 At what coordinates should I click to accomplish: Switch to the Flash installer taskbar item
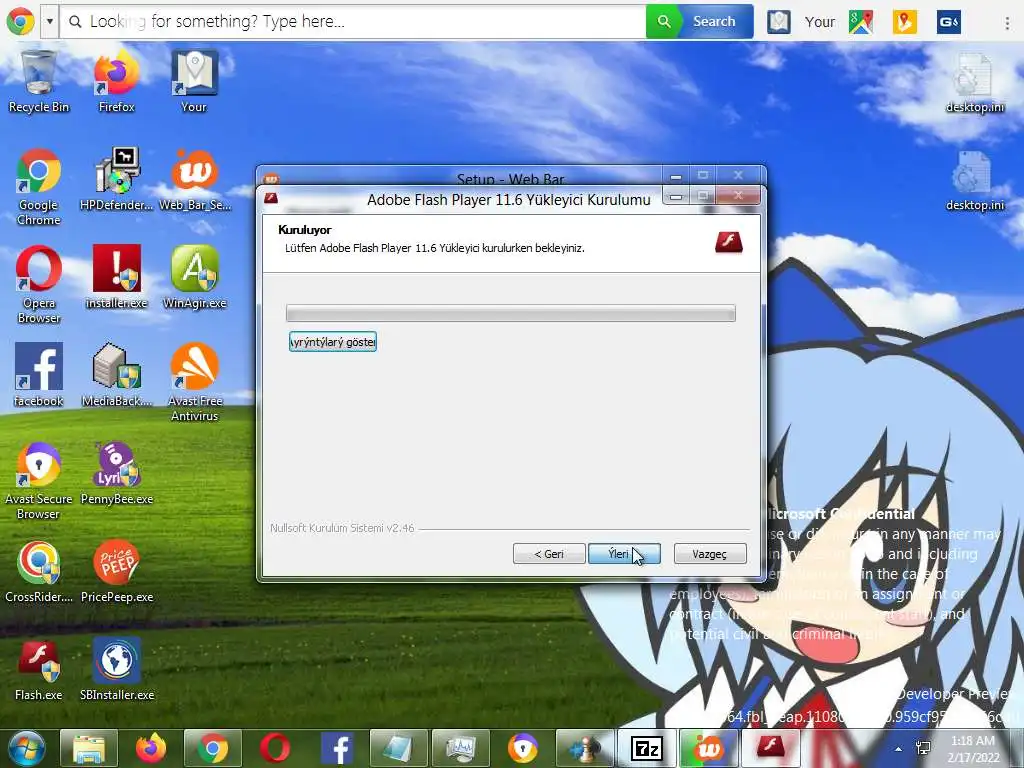pyautogui.click(x=771, y=748)
